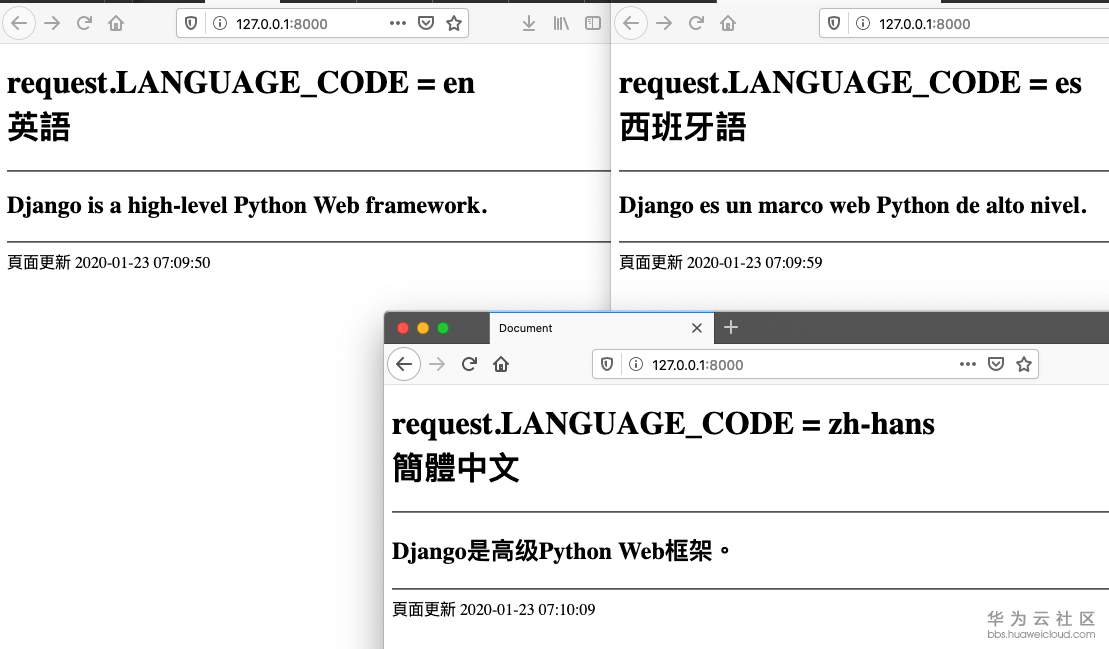Close the Document tab
Viewport: 1109px width, 649px height.
(x=697, y=328)
